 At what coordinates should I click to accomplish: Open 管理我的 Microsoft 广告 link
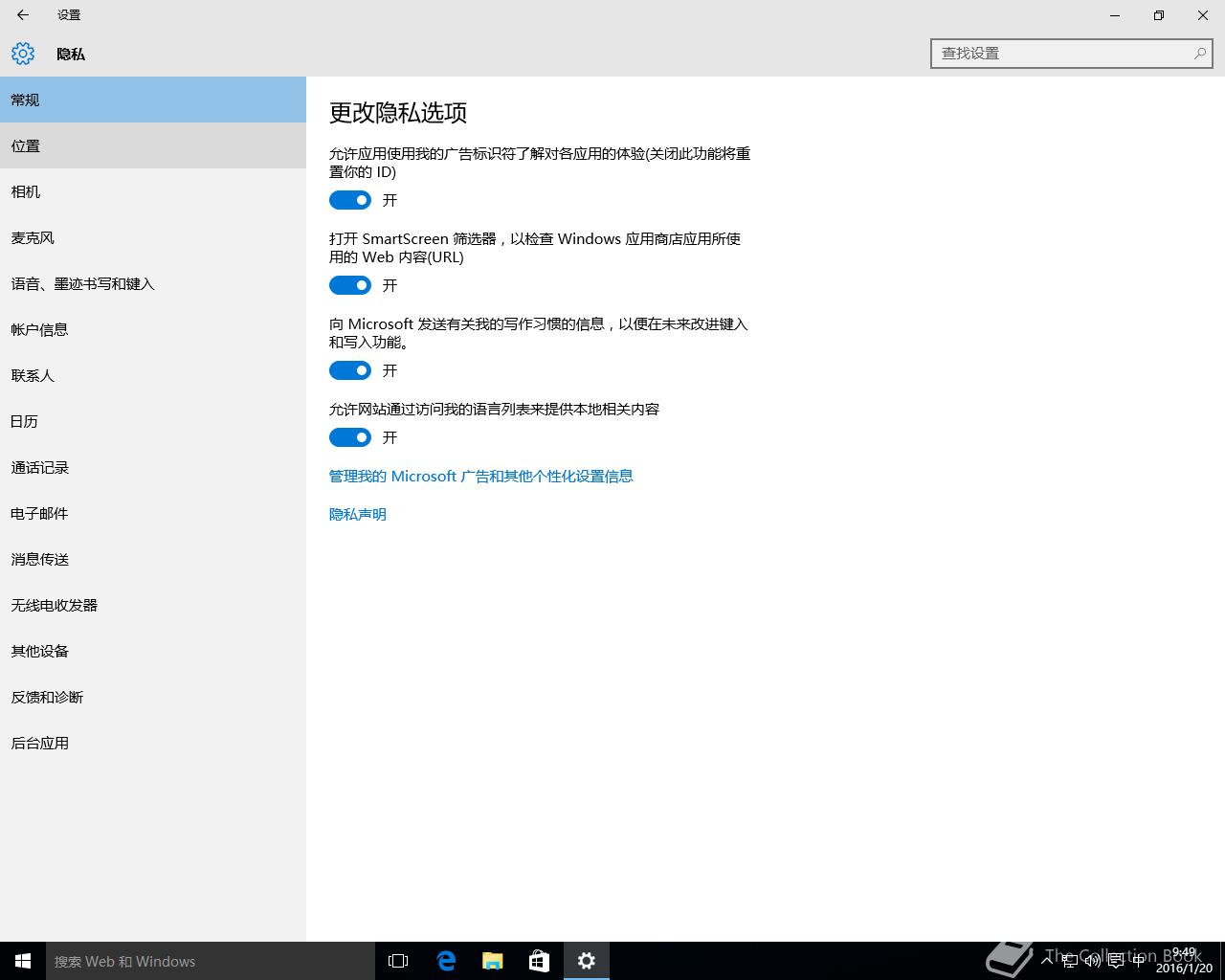(x=481, y=476)
